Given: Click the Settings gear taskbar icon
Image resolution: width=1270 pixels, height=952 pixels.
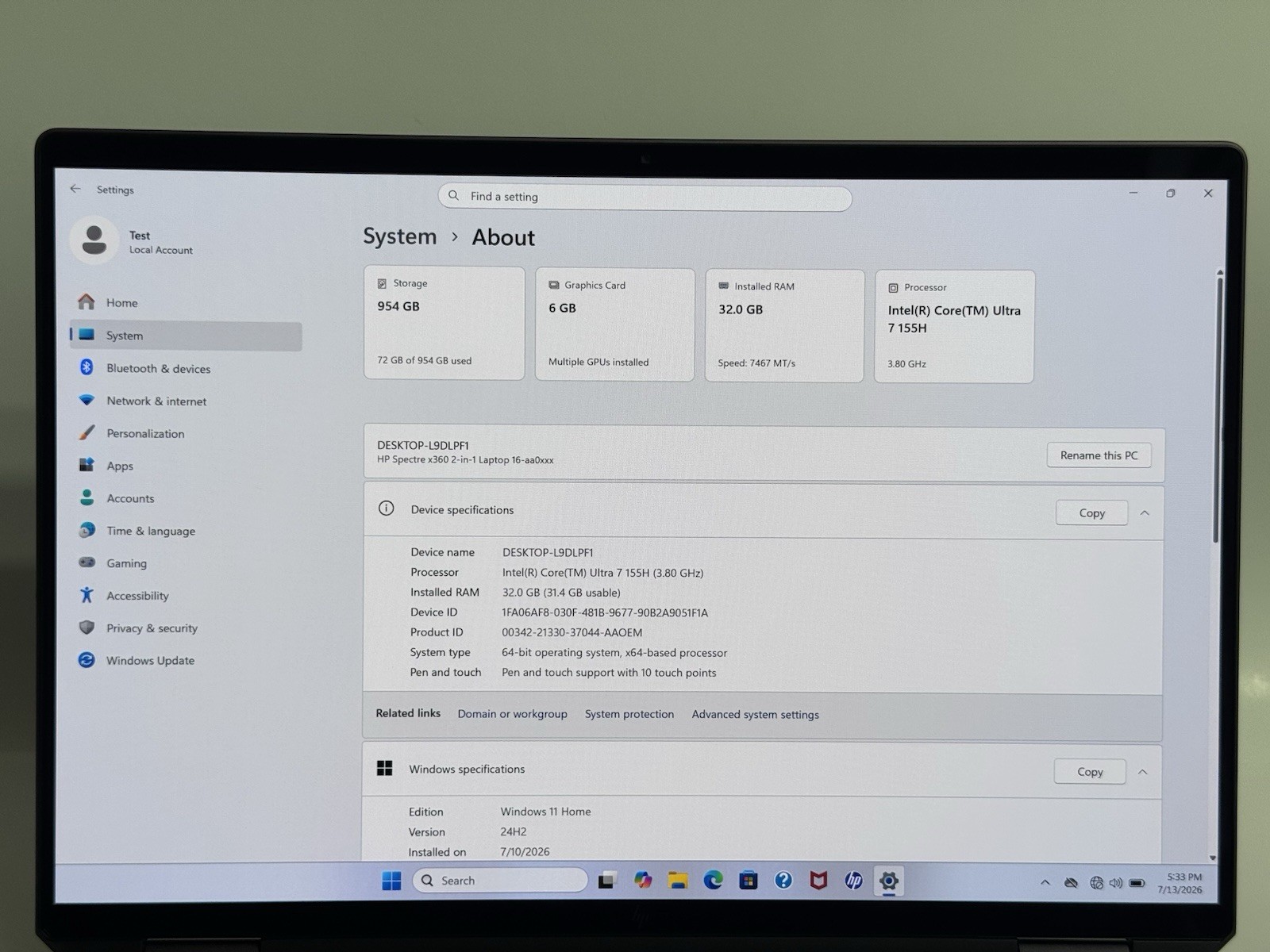Looking at the screenshot, I should (889, 881).
